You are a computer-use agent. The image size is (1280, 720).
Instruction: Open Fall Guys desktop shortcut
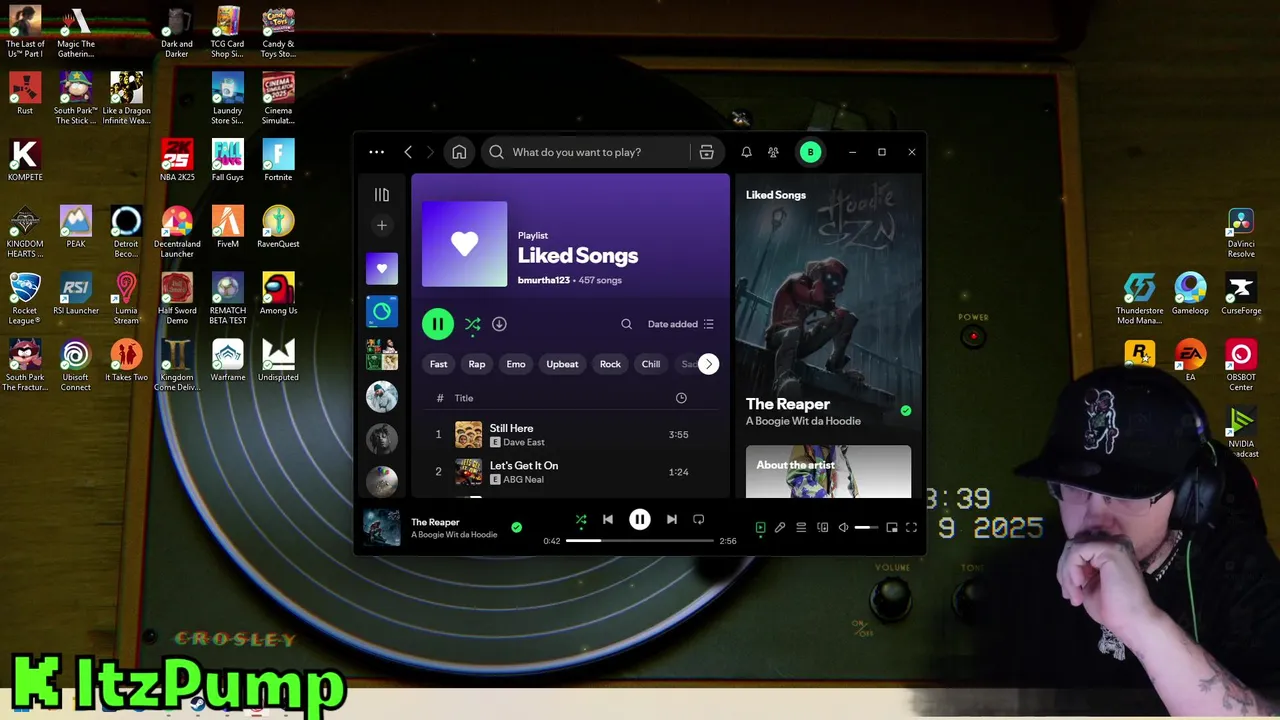coord(227,160)
